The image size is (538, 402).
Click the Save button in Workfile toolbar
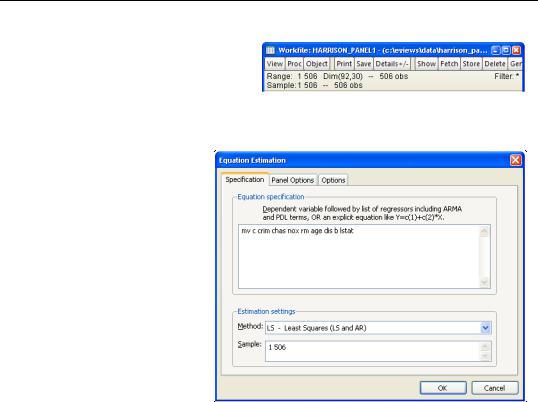coord(364,64)
